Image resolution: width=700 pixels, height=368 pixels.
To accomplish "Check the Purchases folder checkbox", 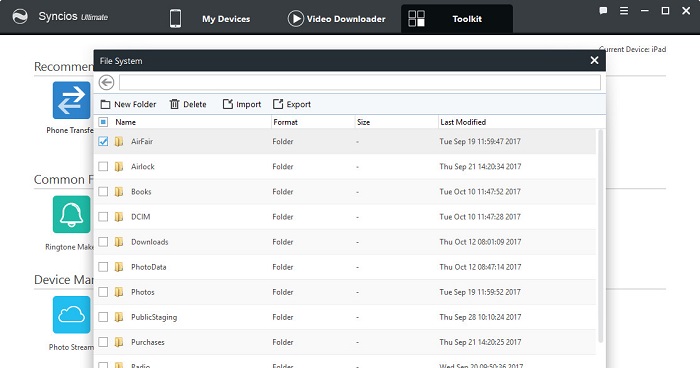I will [103, 342].
